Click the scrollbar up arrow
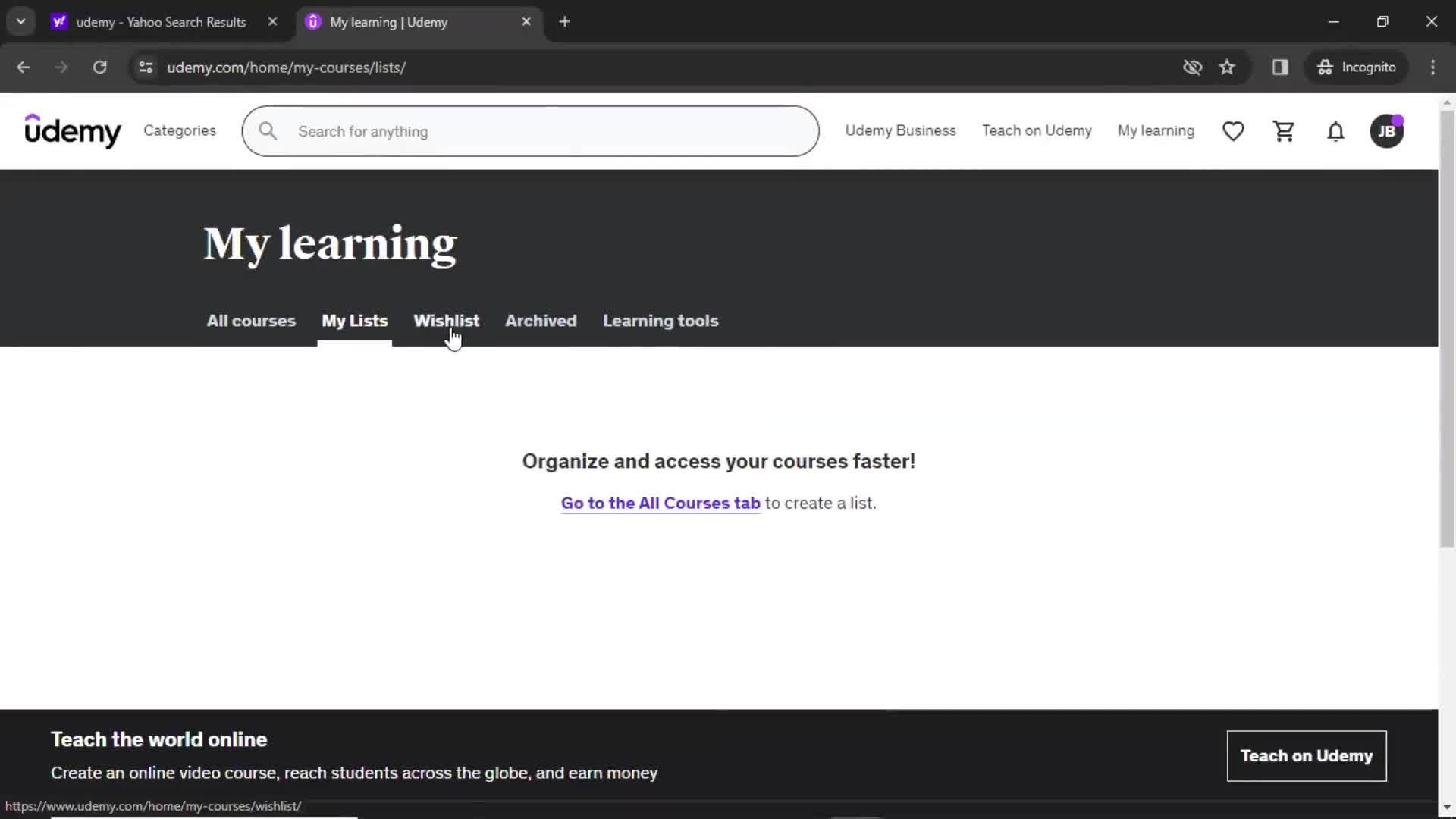This screenshot has width=1456, height=819. (x=1447, y=102)
